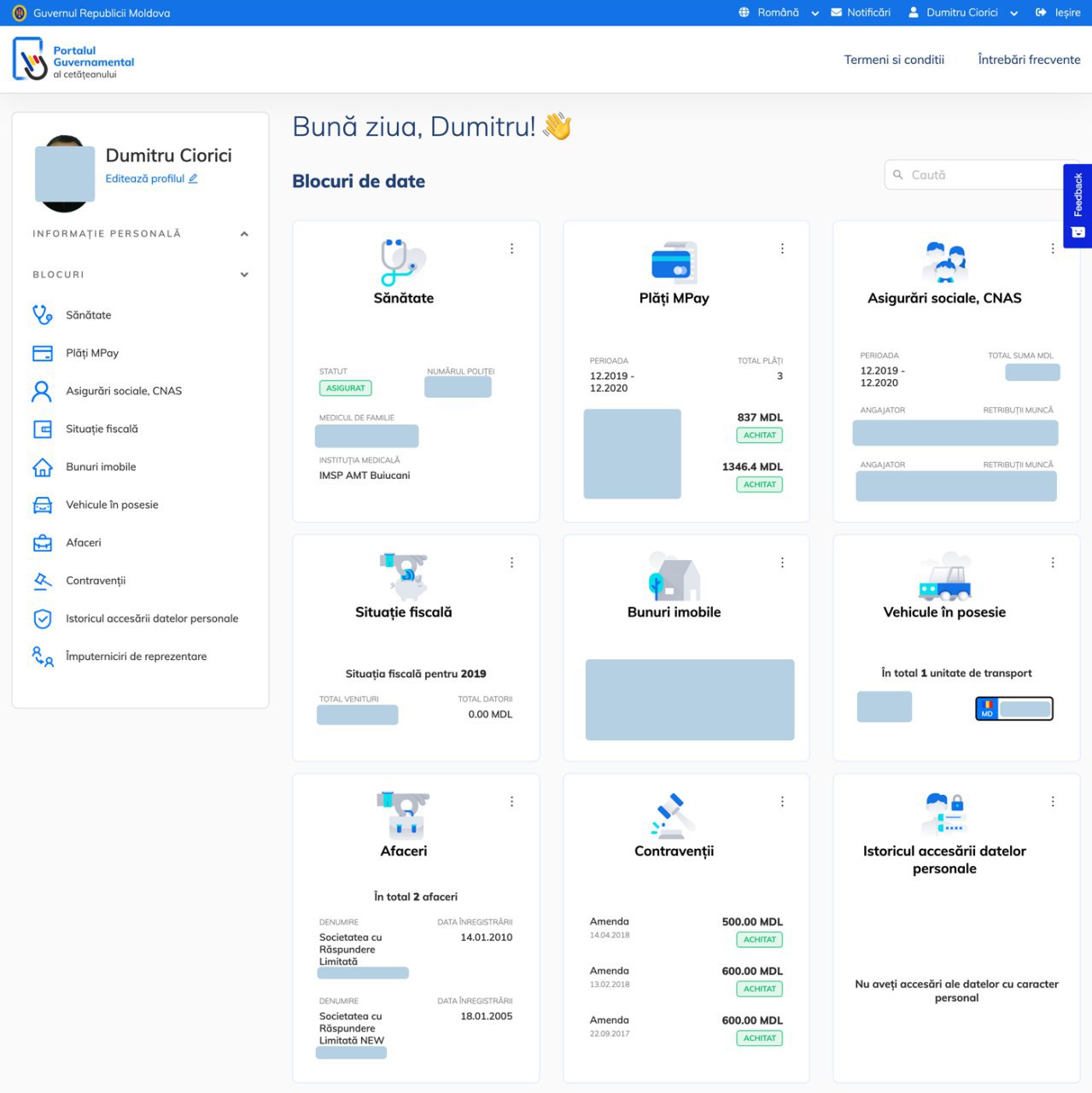Open the Vehicule în posesie card options menu
This screenshot has width=1092, height=1093.
click(x=1053, y=563)
